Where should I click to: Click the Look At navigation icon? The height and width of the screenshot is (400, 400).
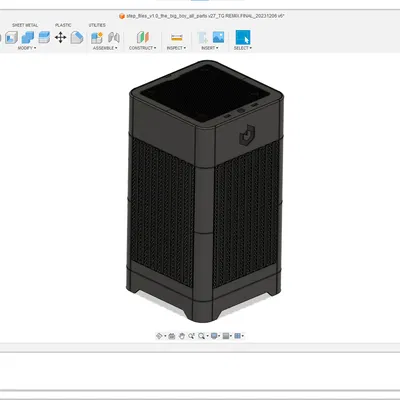point(172,336)
